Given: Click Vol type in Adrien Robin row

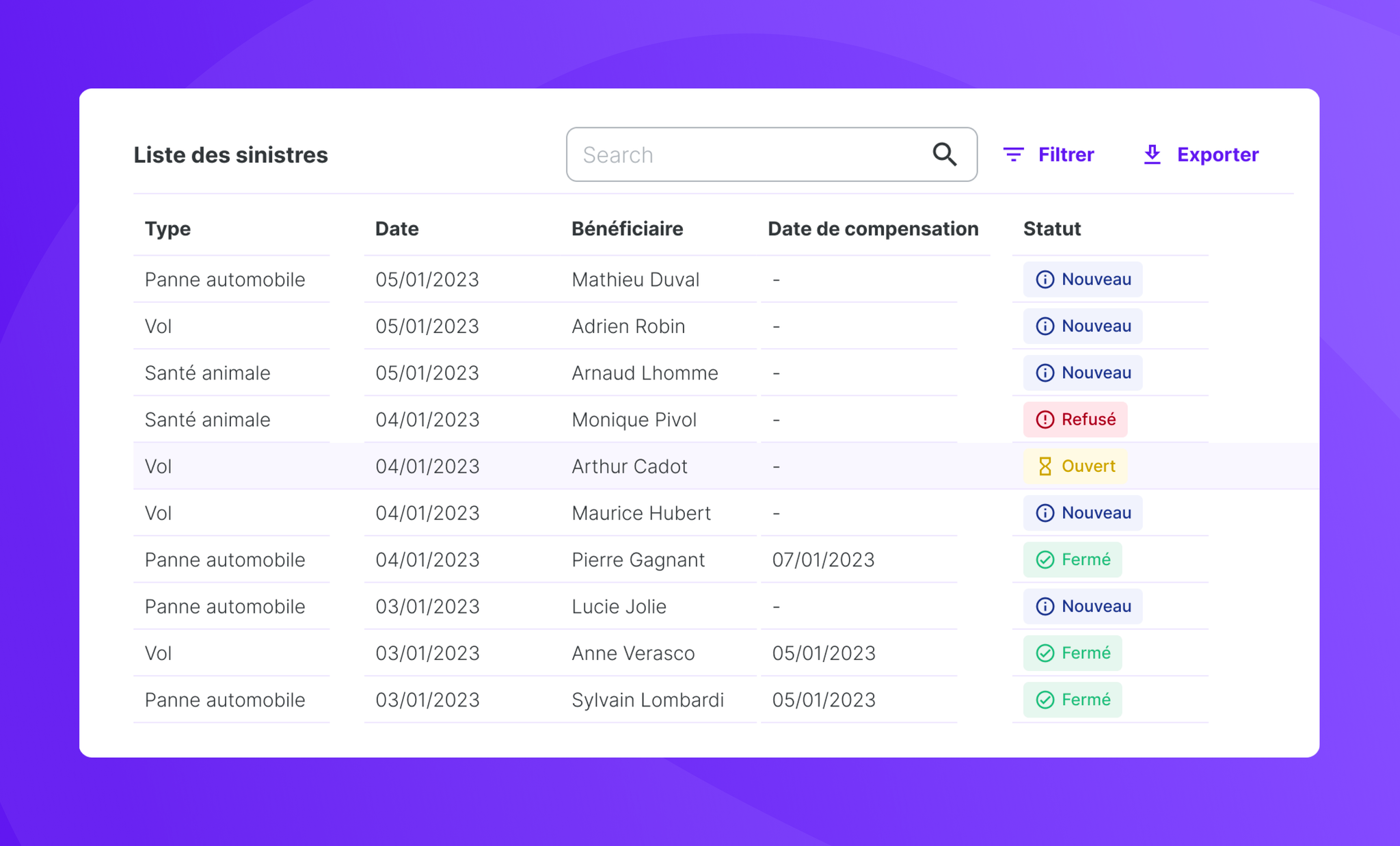Looking at the screenshot, I should pyautogui.click(x=158, y=326).
